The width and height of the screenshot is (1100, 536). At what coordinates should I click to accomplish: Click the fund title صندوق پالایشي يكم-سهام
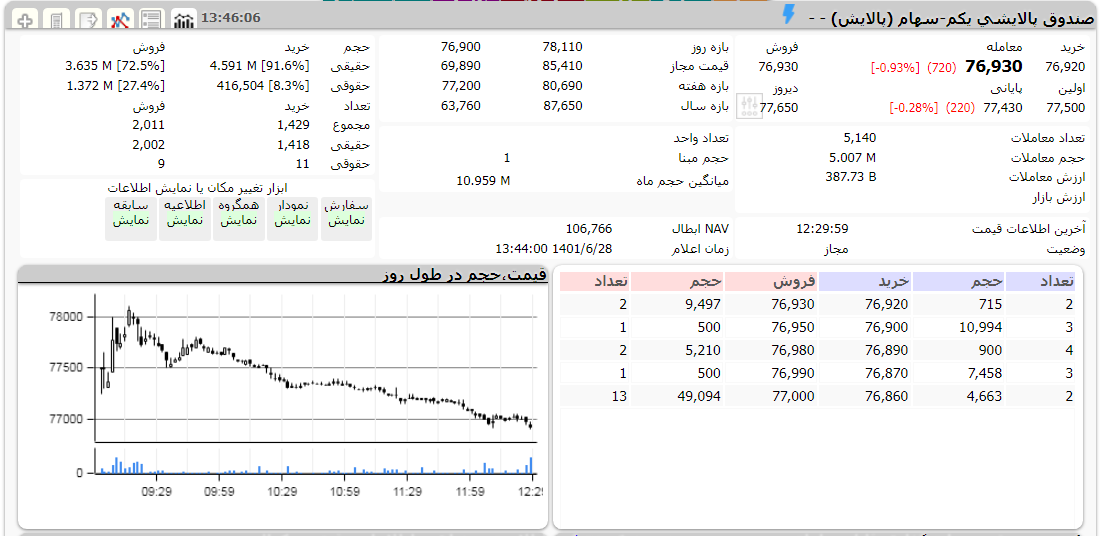[x=964, y=18]
